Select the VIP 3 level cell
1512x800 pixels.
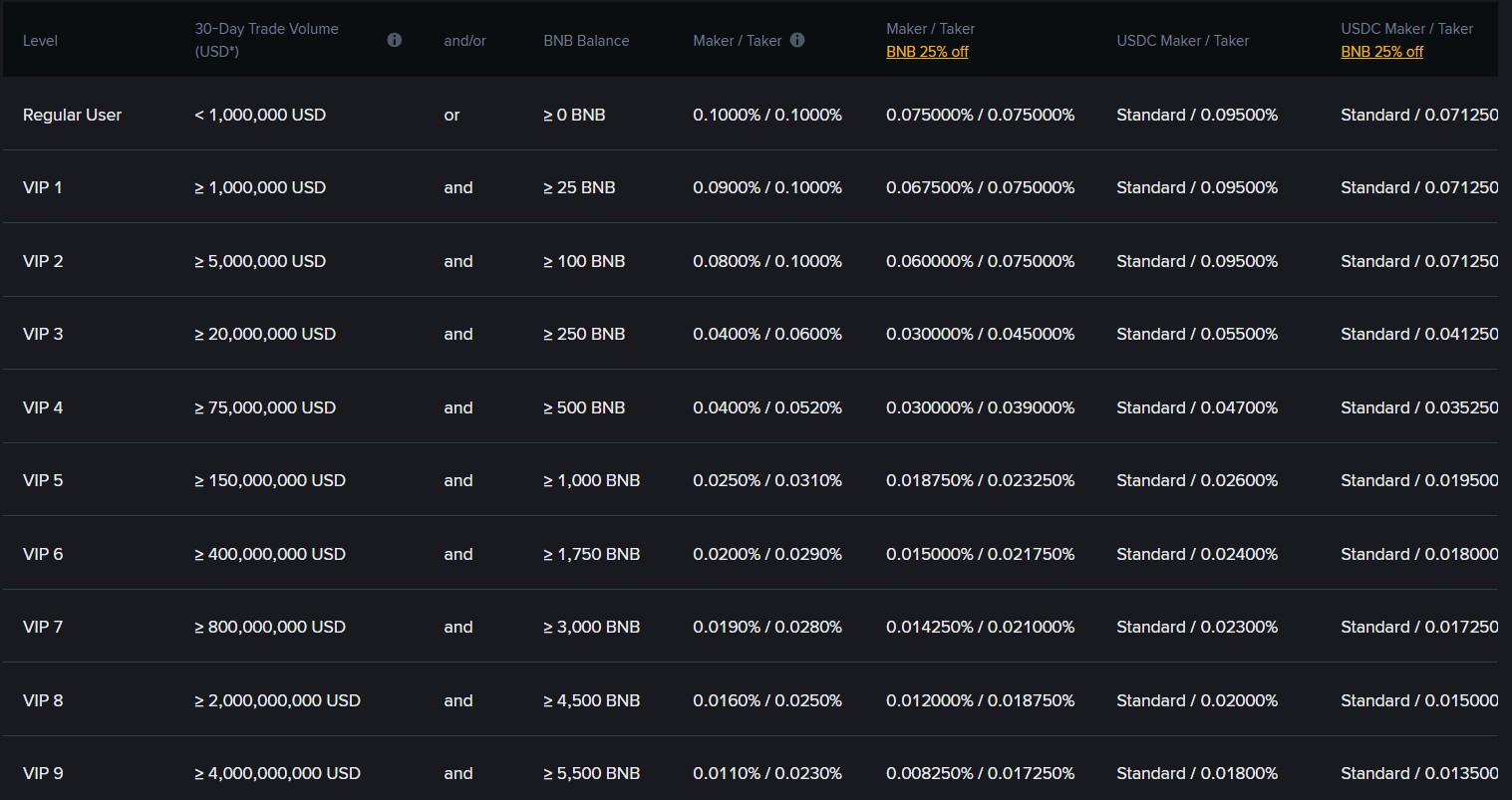coord(43,334)
